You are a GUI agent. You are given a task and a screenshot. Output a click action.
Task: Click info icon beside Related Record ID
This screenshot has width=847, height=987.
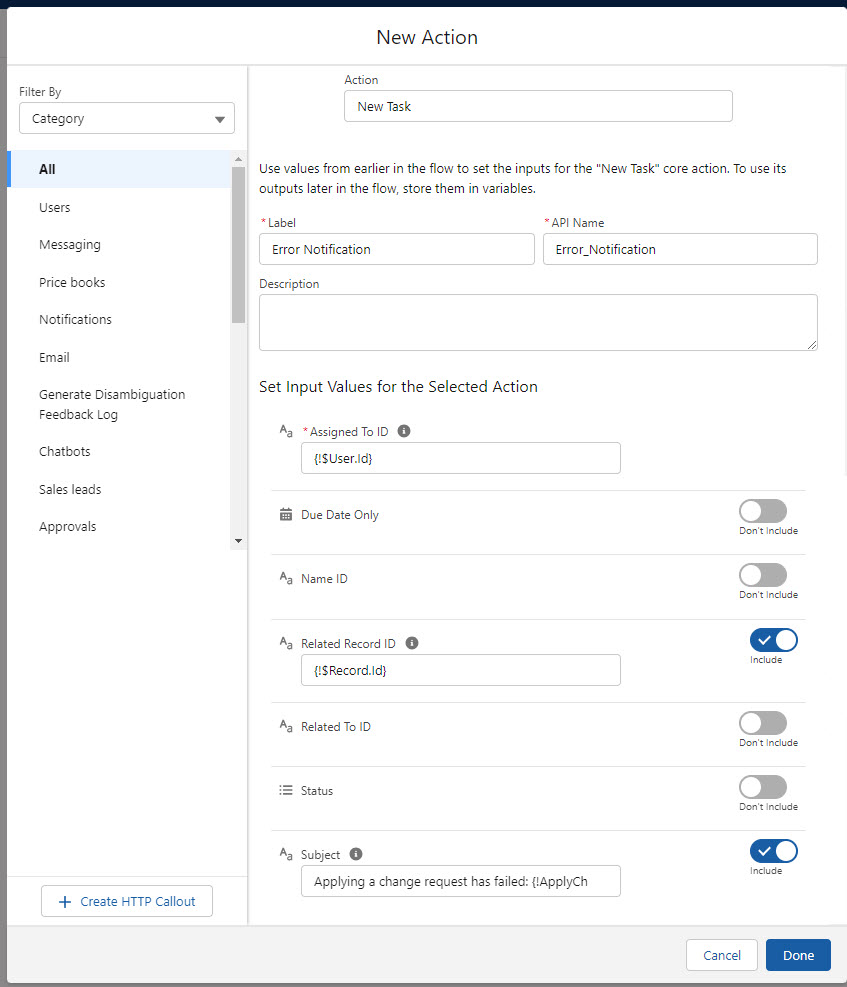tap(412, 643)
